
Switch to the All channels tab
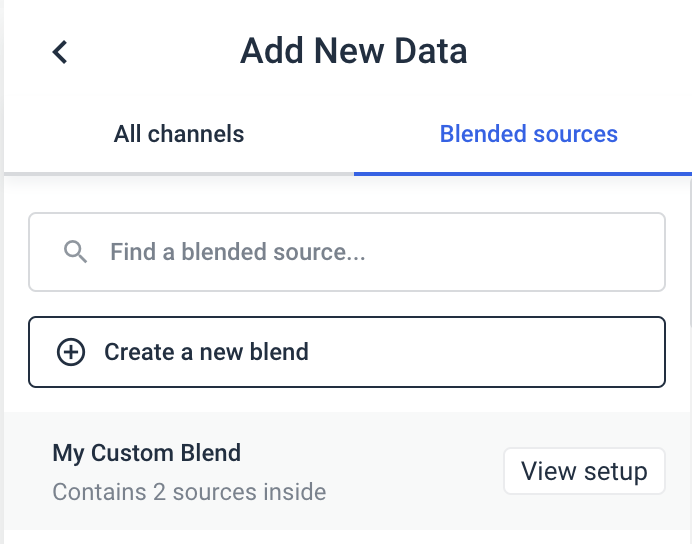tap(178, 134)
